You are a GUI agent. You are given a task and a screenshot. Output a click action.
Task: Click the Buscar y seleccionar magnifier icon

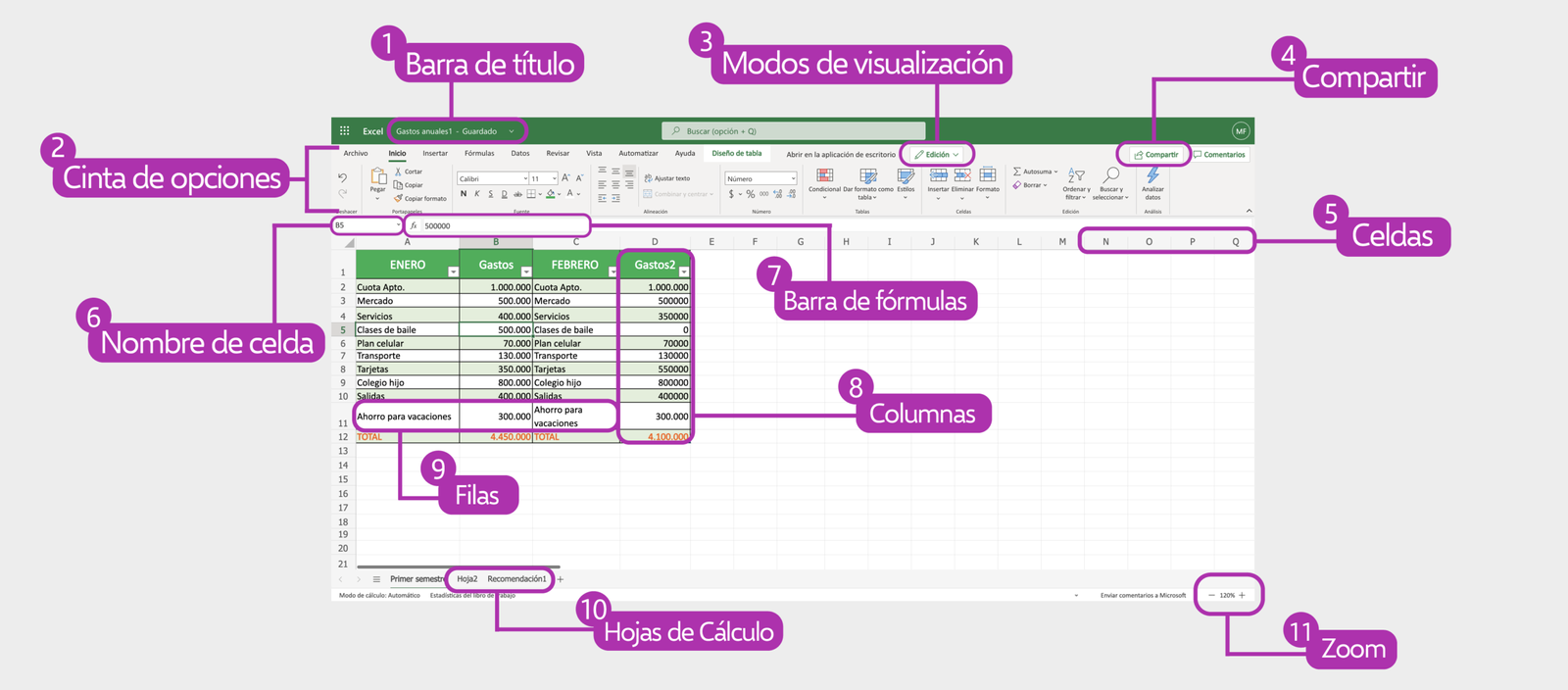click(x=1110, y=175)
